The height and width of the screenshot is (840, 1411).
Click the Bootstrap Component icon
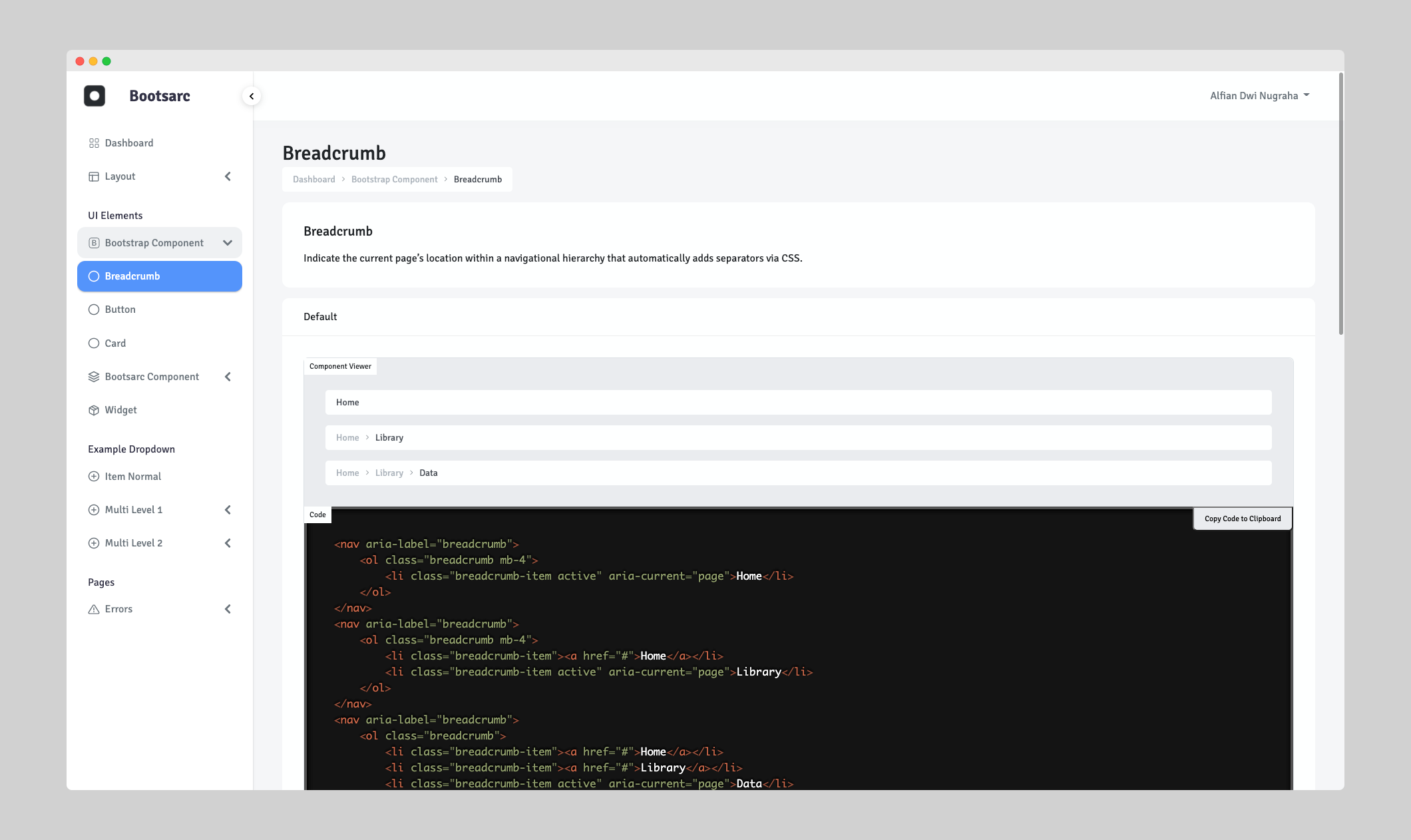point(94,243)
